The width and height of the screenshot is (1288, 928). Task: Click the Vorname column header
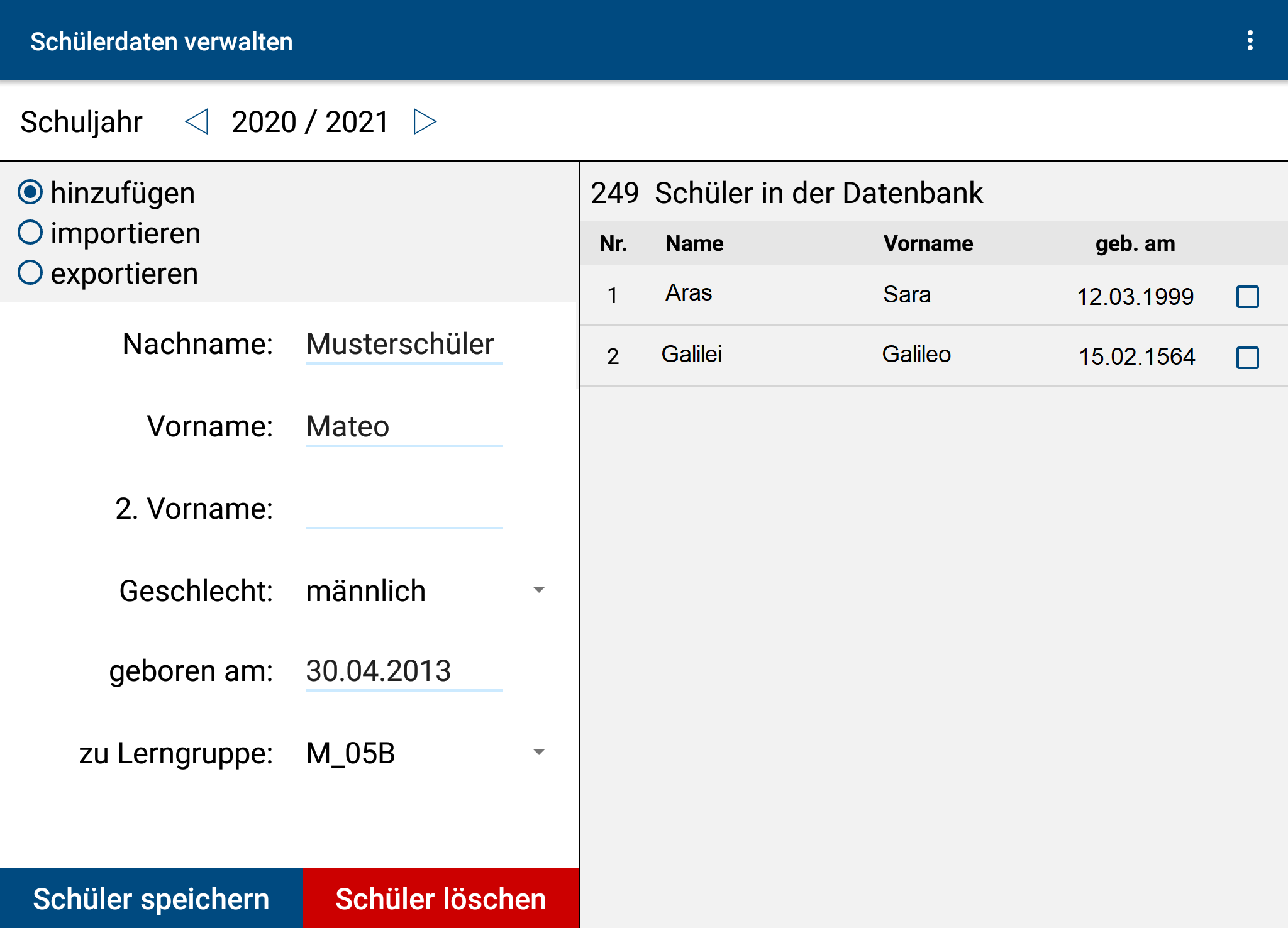point(928,243)
